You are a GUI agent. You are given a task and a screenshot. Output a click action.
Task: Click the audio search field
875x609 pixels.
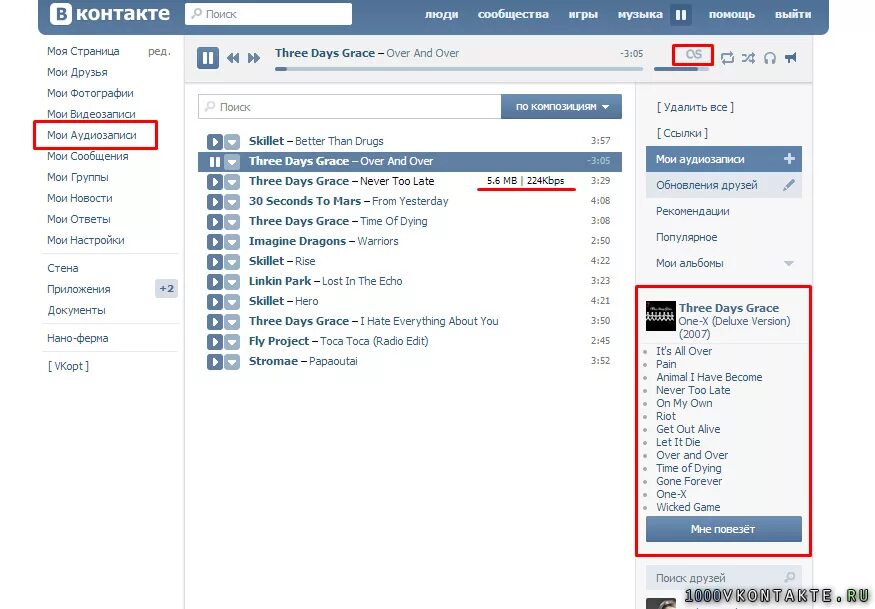tap(350, 107)
